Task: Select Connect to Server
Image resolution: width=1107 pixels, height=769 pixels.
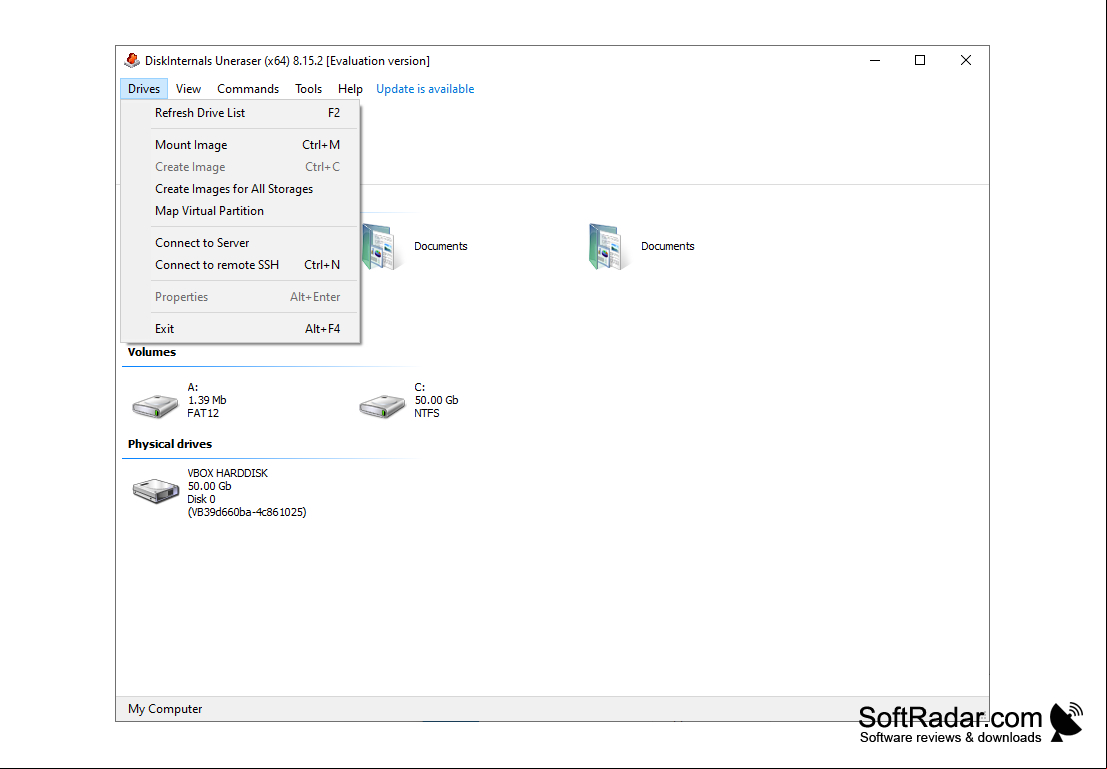Action: (x=241, y=243)
